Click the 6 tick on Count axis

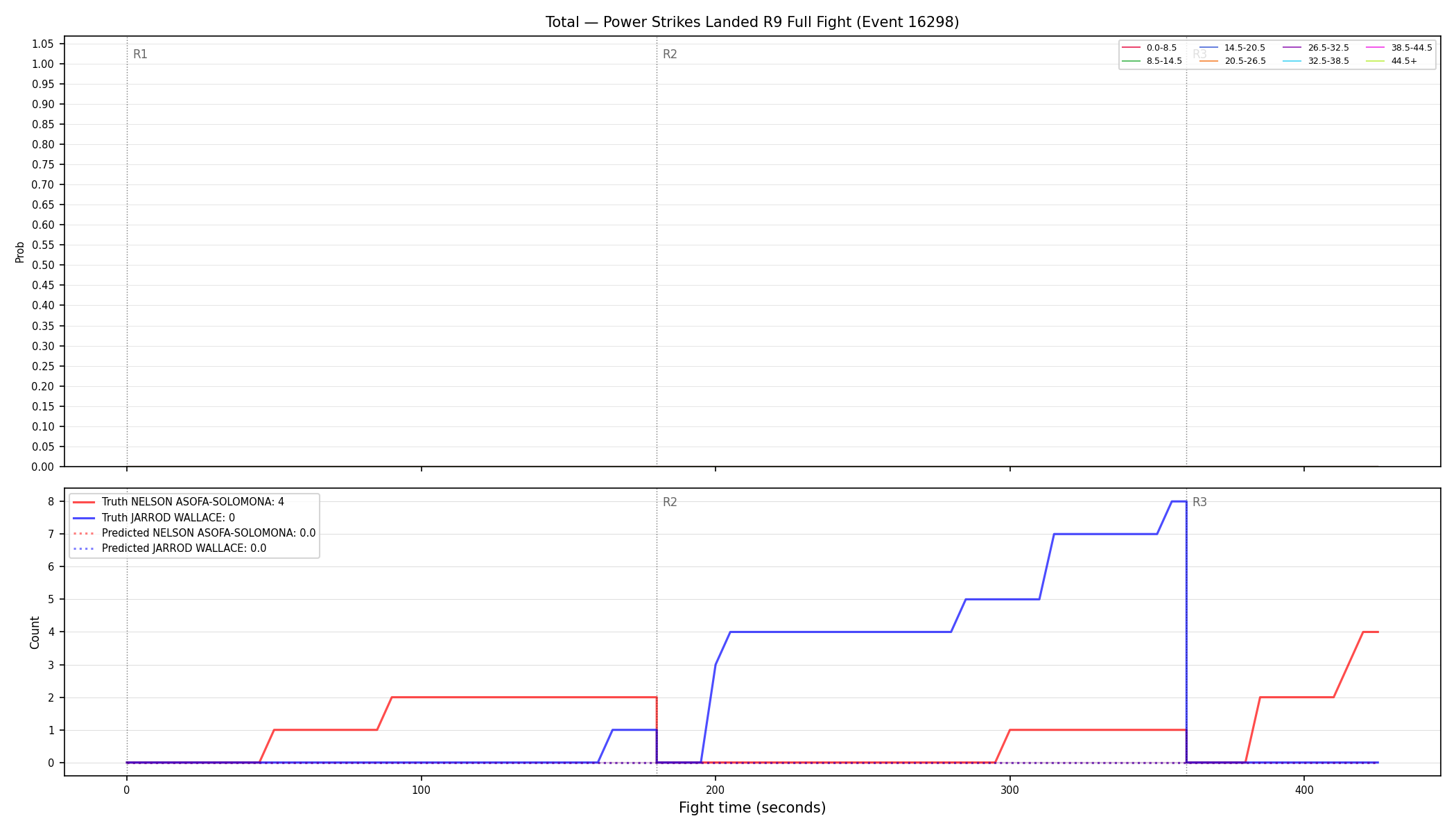tap(51, 566)
